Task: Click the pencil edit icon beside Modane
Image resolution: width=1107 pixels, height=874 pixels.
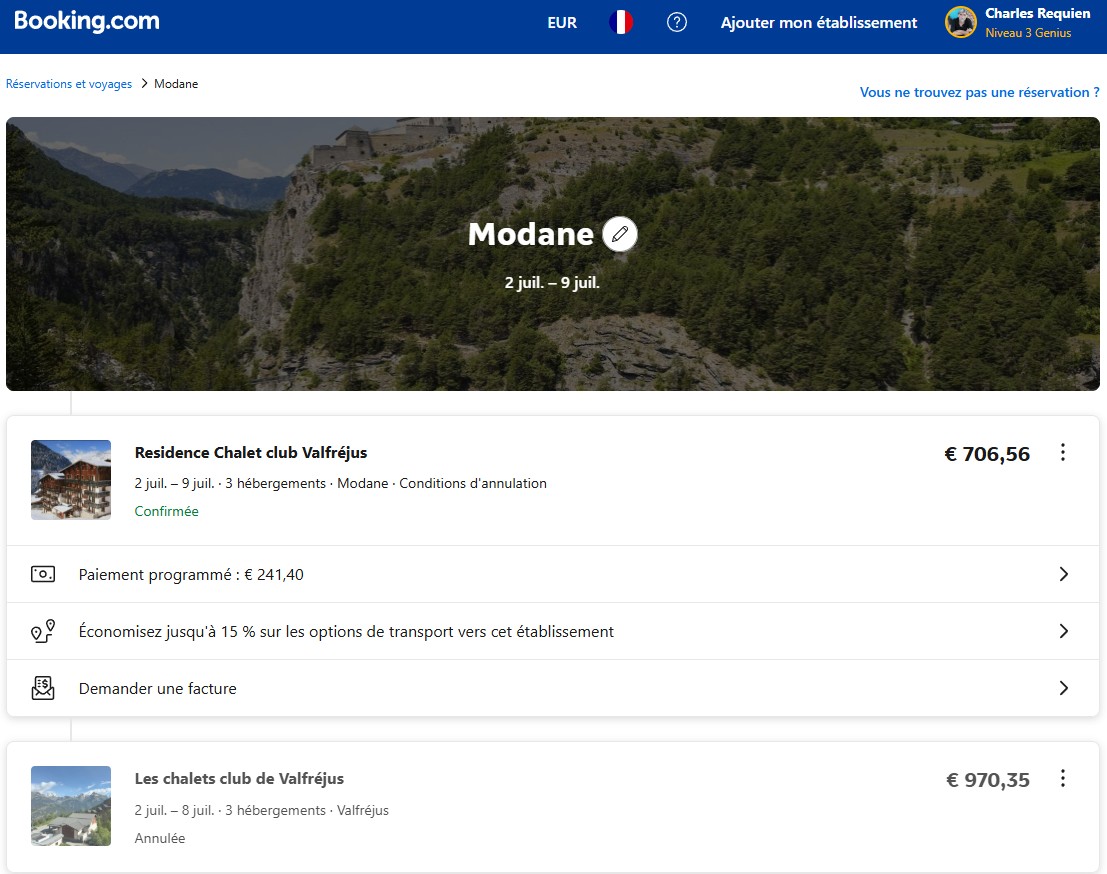Action: 620,234
